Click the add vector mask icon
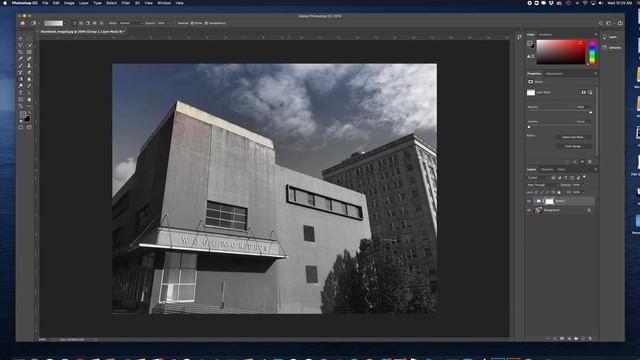Image resolution: width=640 pixels, height=360 pixels. pos(590,92)
